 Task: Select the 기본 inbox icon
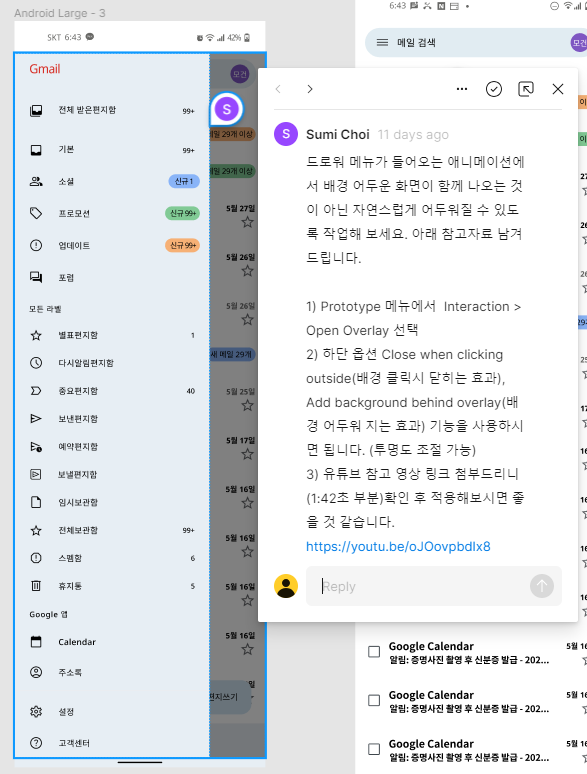(x=36, y=150)
